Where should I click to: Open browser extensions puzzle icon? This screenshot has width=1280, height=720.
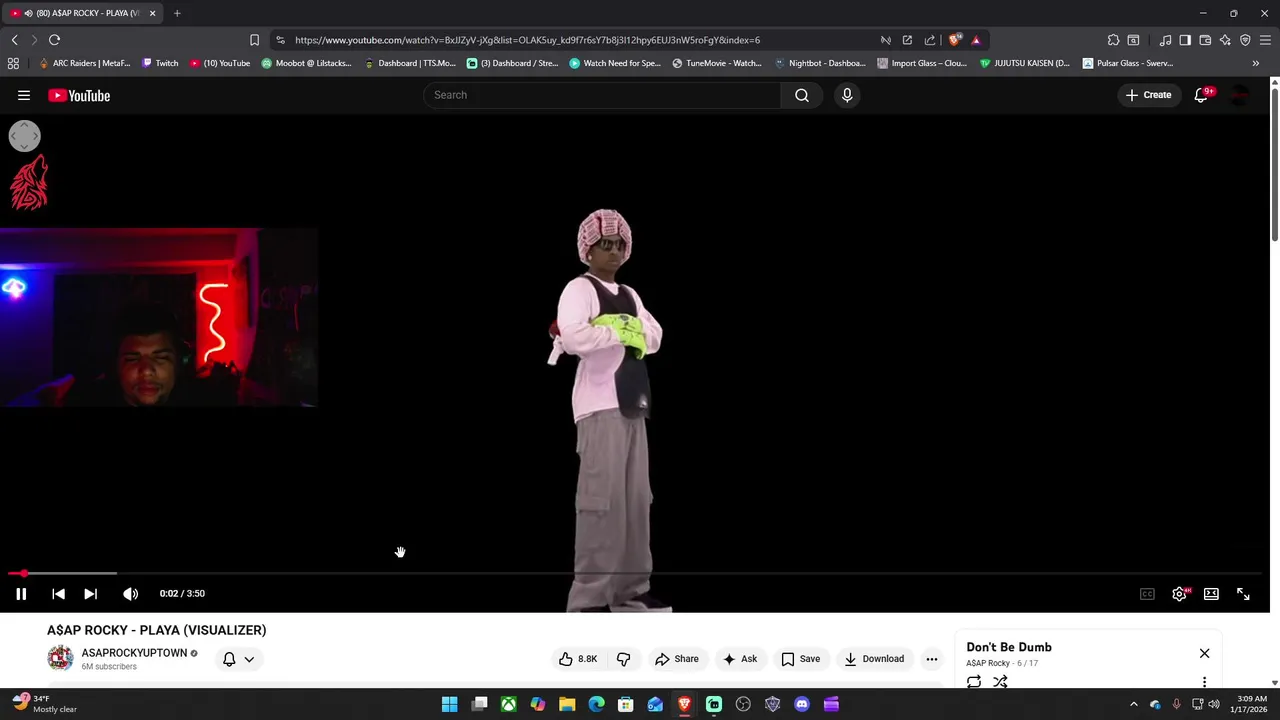(1113, 40)
